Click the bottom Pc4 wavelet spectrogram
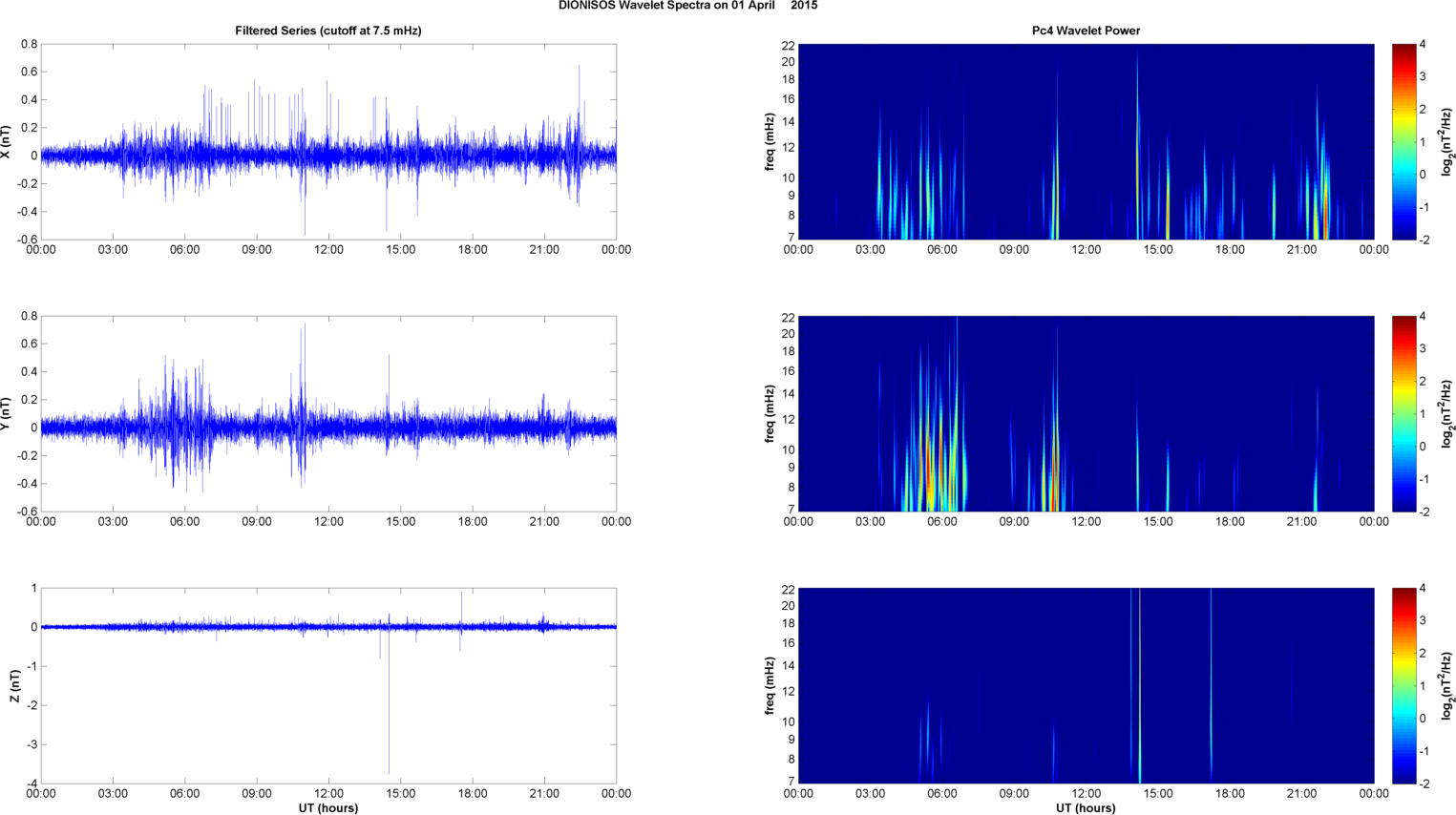This screenshot has height=815, width=1456. click(x=1086, y=686)
